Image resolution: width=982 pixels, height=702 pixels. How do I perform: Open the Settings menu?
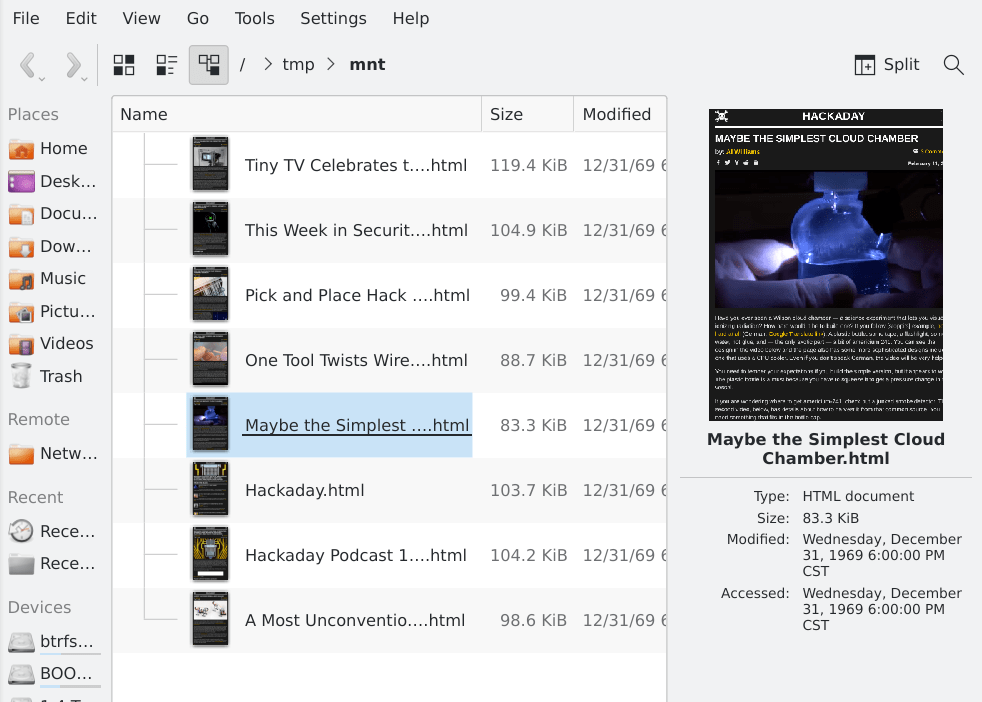333,18
